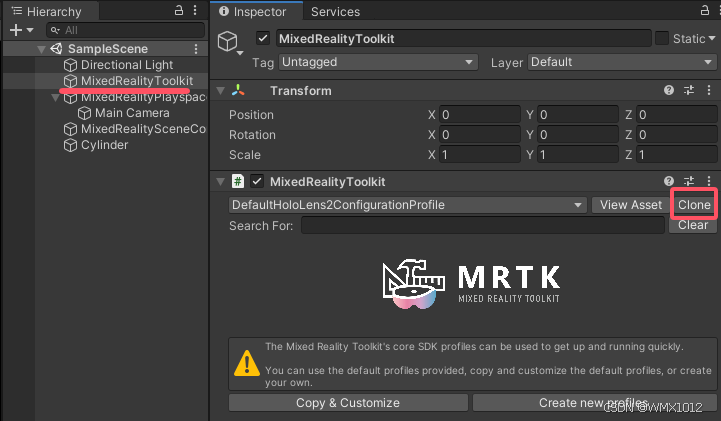721x421 pixels.
Task: Open SampleScene options kebab menu
Action: click(x=196, y=49)
